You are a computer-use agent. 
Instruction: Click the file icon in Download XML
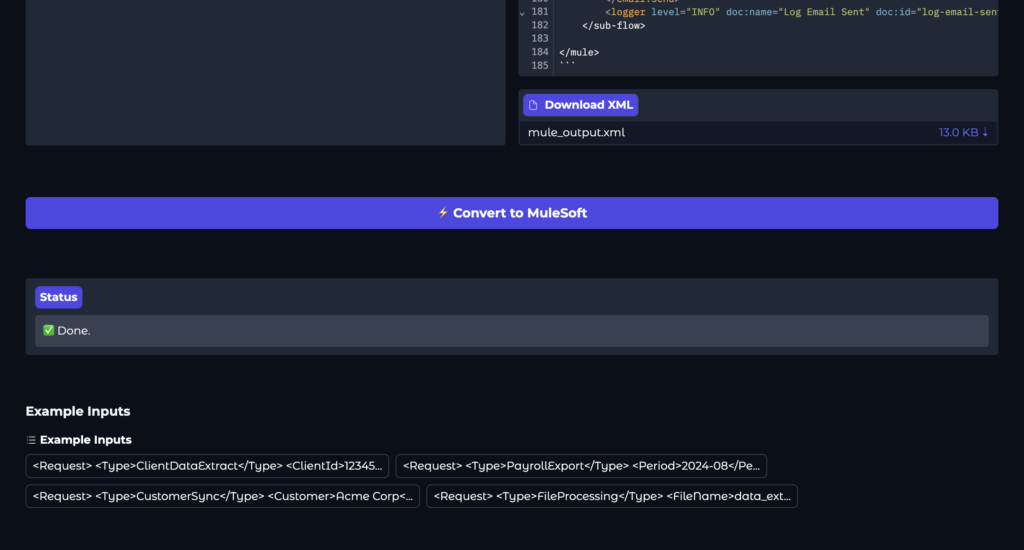[534, 105]
